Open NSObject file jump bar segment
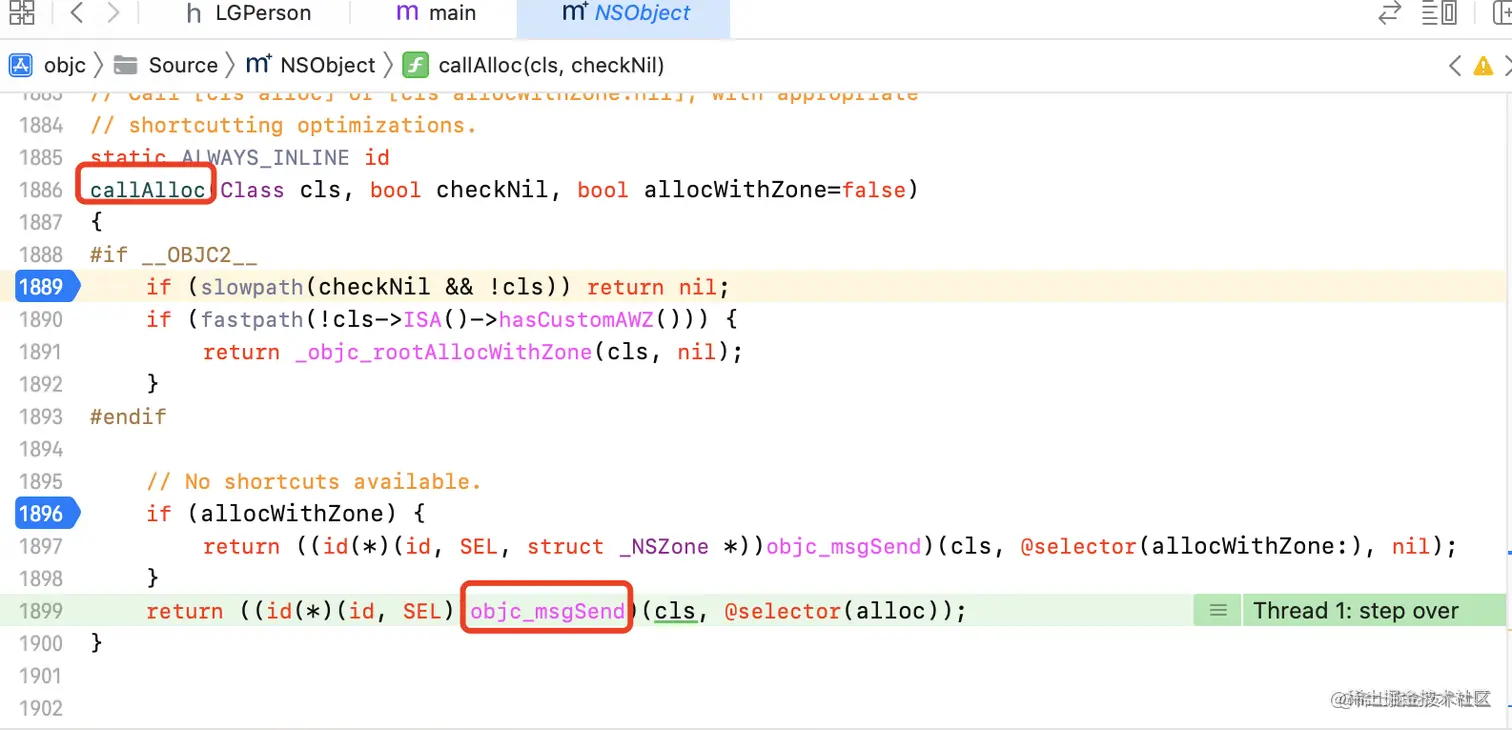This screenshot has width=1512, height=730. tap(311, 66)
